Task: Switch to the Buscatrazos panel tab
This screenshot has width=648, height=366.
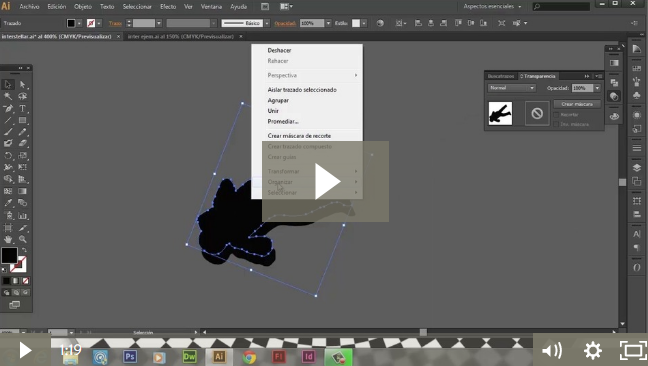Action: click(500, 76)
